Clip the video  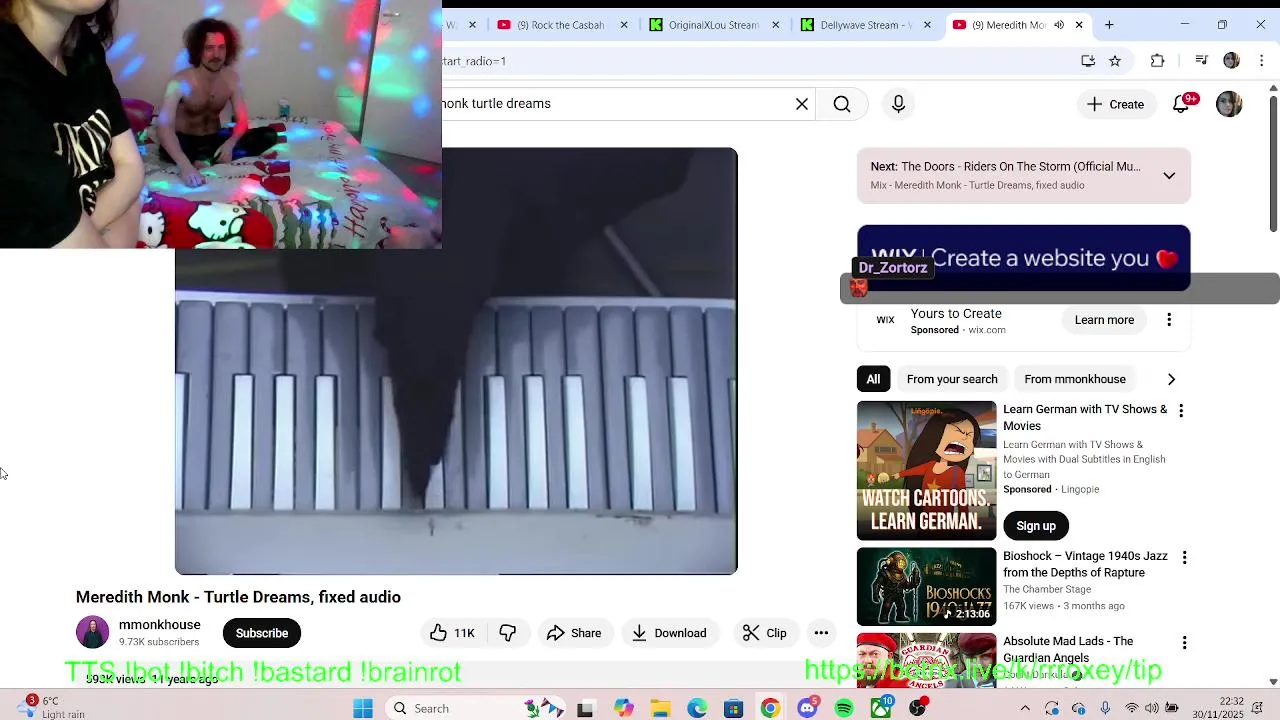(765, 633)
